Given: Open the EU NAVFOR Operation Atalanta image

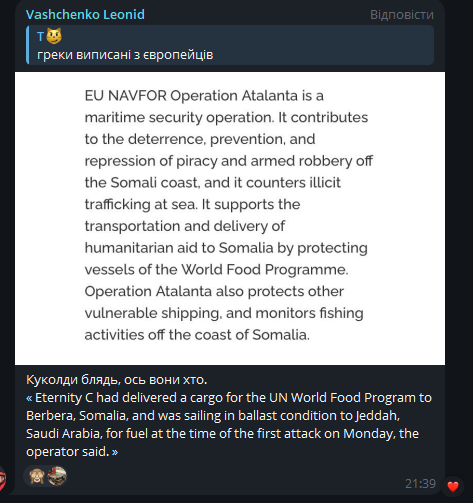Looking at the screenshot, I should tap(230, 218).
